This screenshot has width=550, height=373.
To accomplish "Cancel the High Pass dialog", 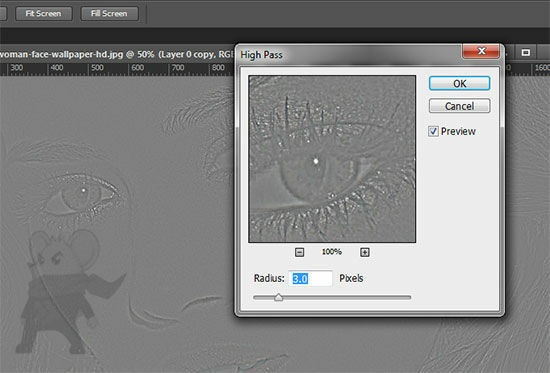I will pos(459,106).
